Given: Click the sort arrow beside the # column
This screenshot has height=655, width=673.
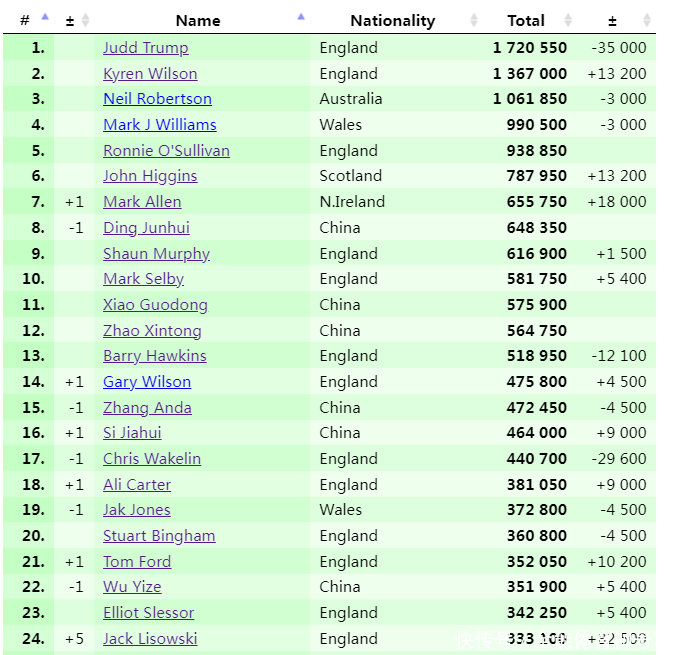Looking at the screenshot, I should coord(44,17).
